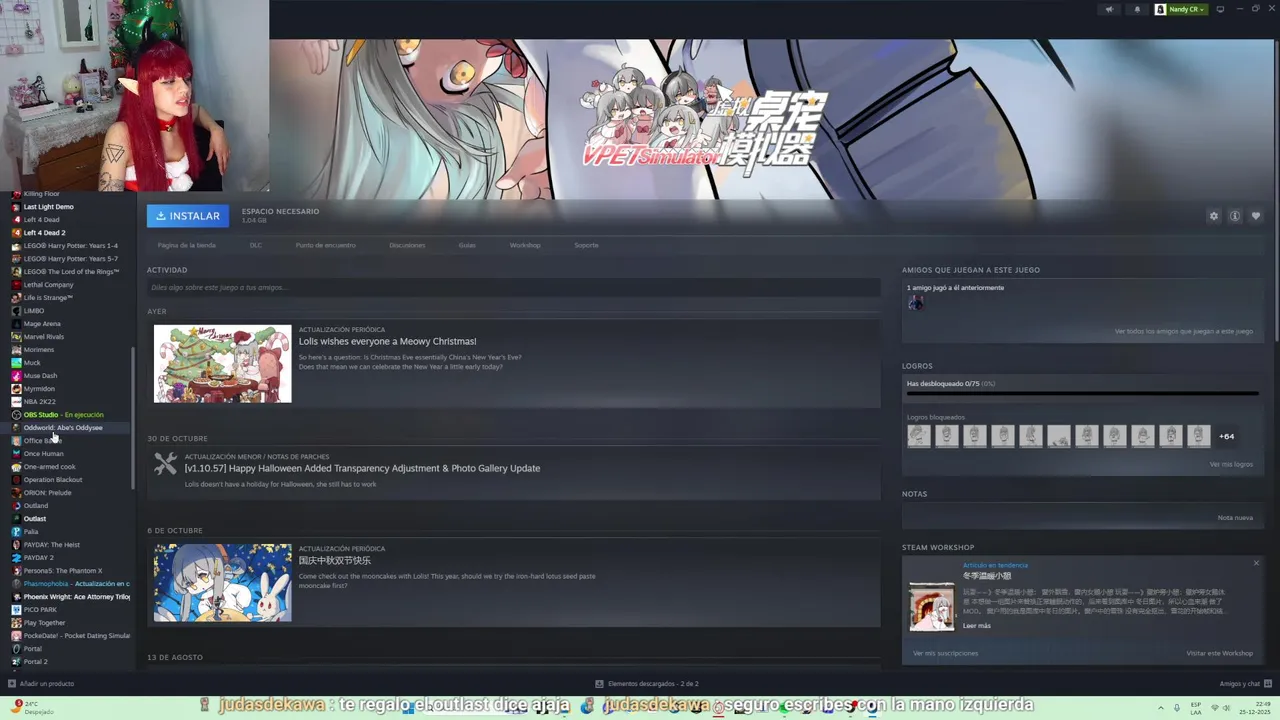1280x720 pixels.
Task: Click the LIMBO game icon
Action: coord(16,311)
